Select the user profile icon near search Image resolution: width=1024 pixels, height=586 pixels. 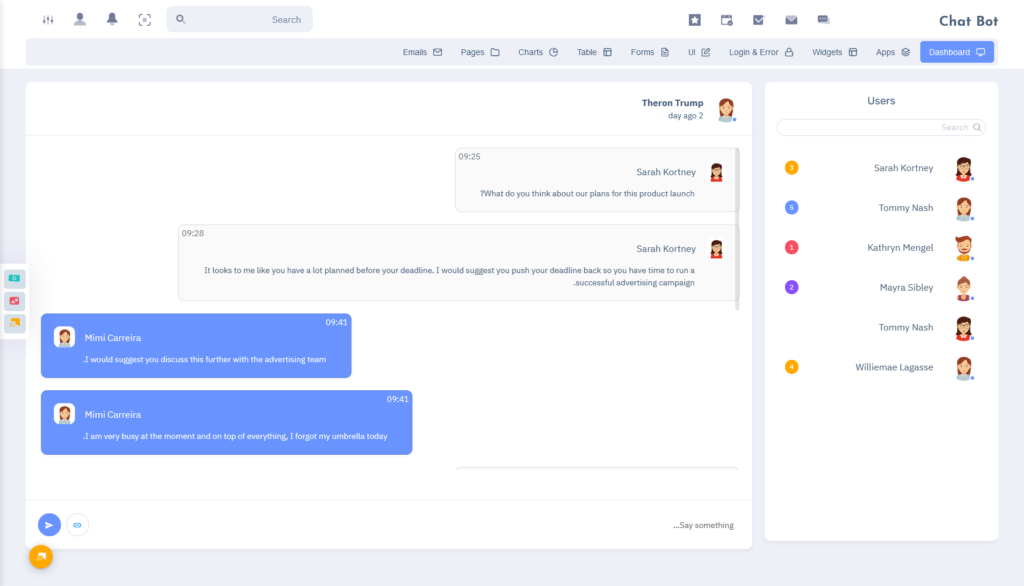pyautogui.click(x=79, y=19)
